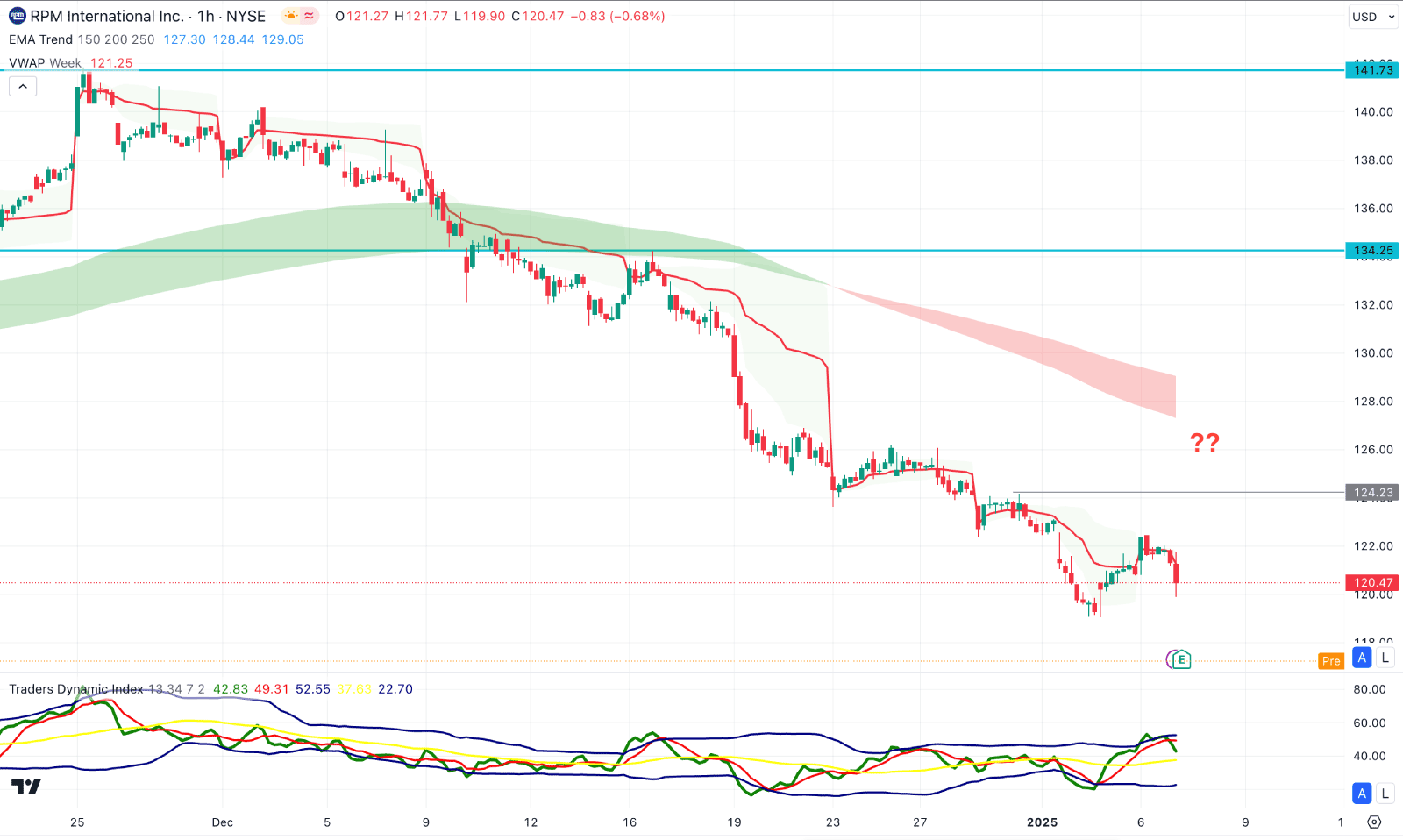Open the USD currency dropdown
This screenshot has width=1403, height=840.
pyautogui.click(x=1373, y=17)
